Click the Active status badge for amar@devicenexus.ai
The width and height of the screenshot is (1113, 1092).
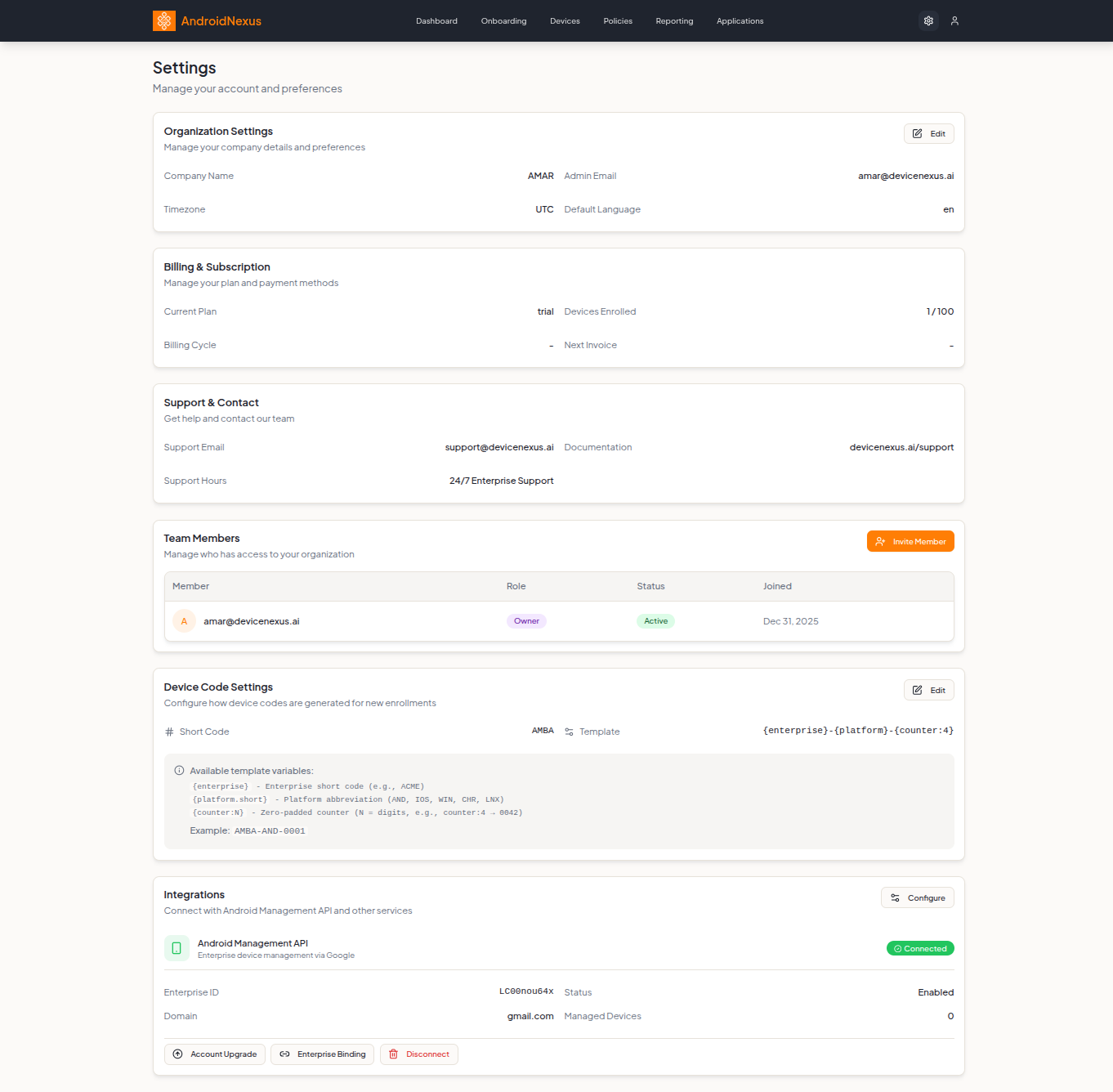click(x=655, y=620)
